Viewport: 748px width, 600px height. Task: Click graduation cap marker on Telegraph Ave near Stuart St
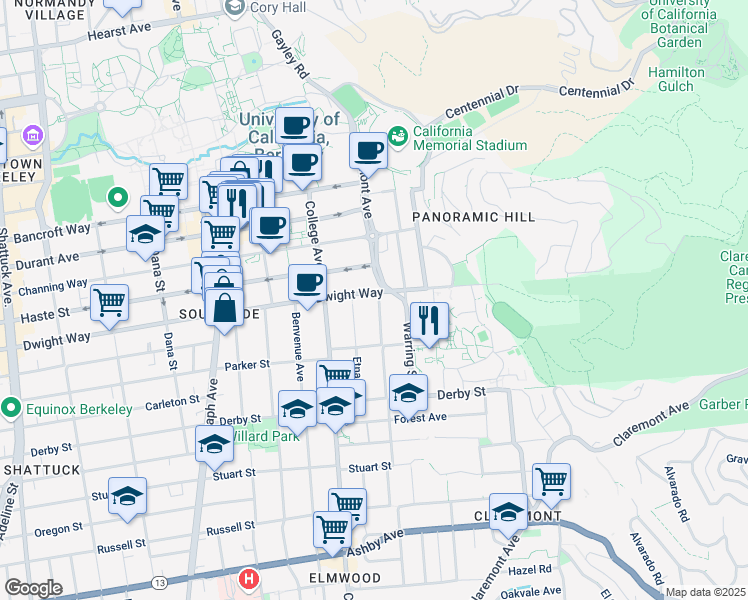pos(214,445)
